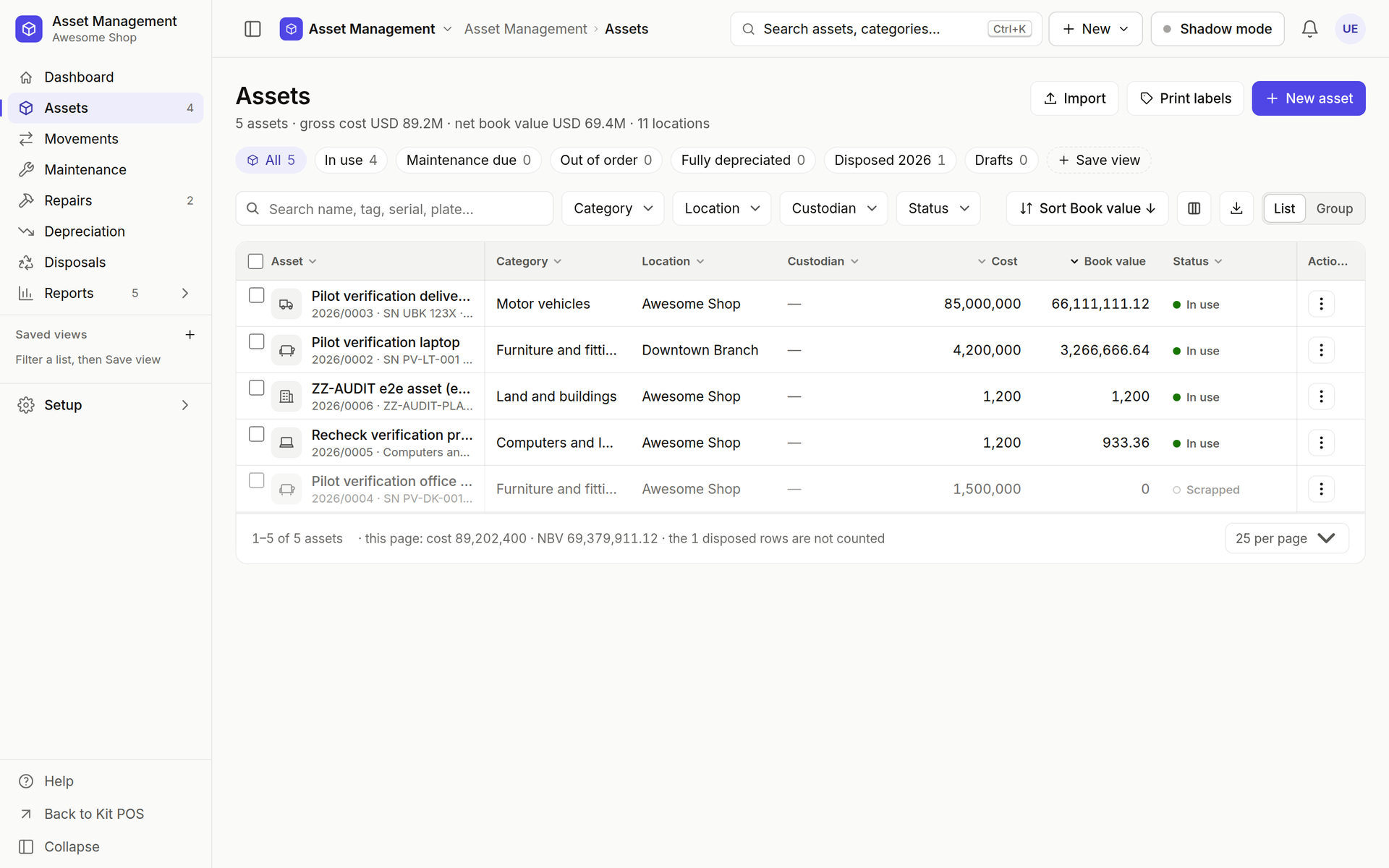Select the Drafts filter tab
The image size is (1389, 868).
pyautogui.click(x=1001, y=160)
